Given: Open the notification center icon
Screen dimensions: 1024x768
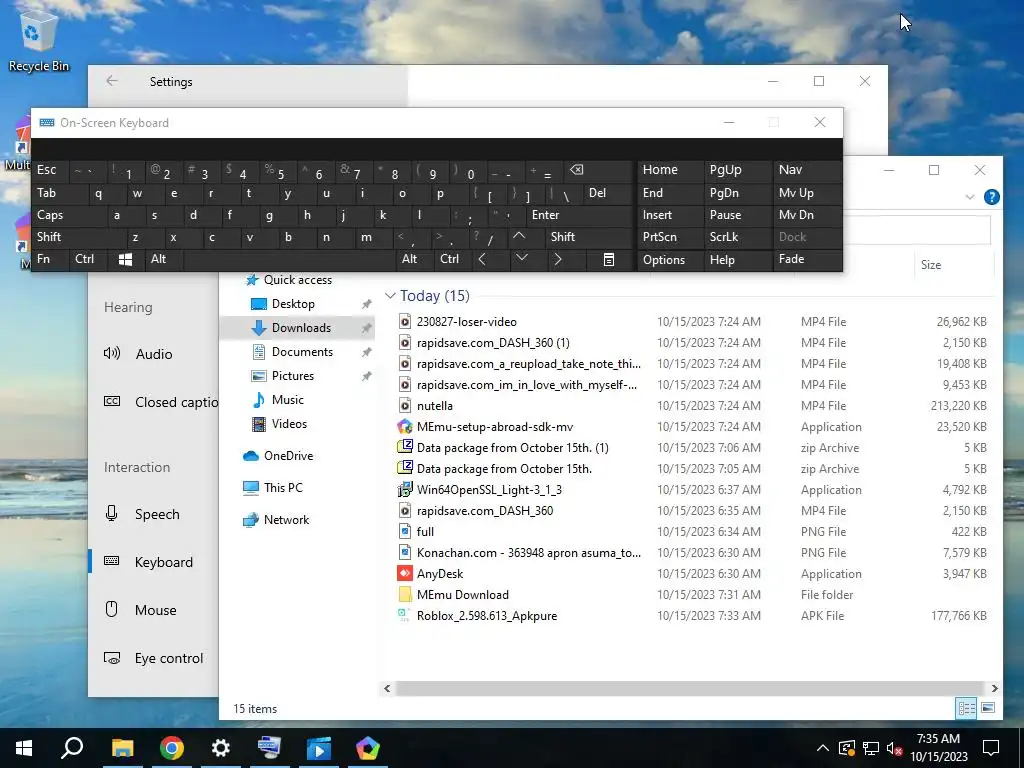Looking at the screenshot, I should pos(991,748).
